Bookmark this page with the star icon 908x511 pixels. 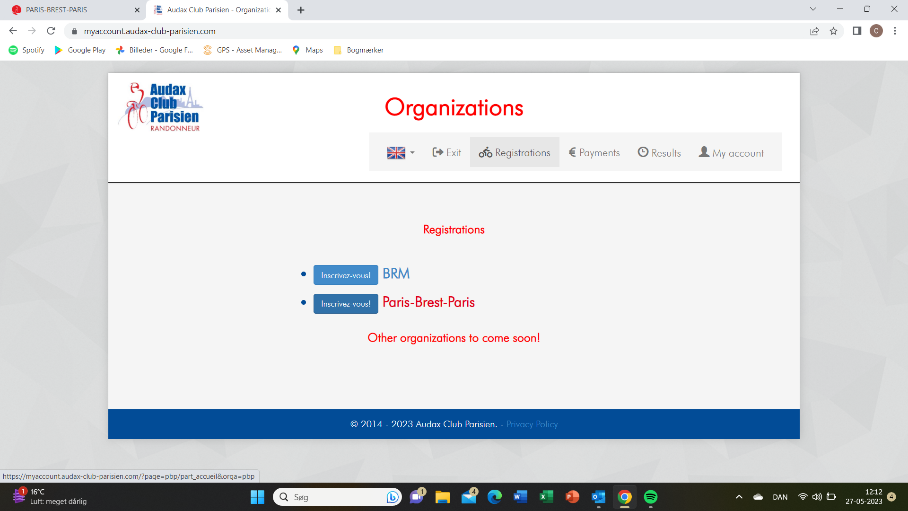pyautogui.click(x=833, y=31)
